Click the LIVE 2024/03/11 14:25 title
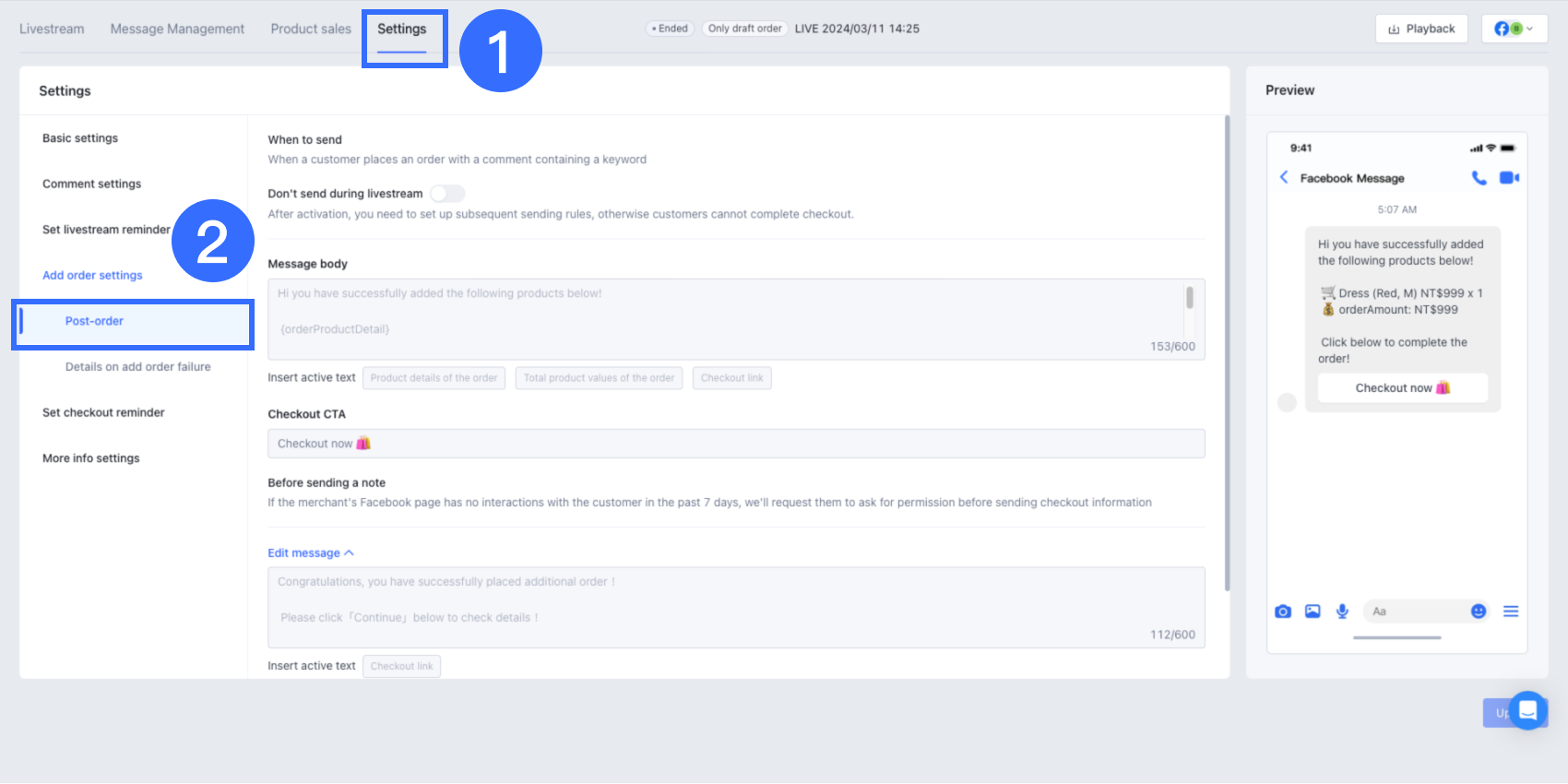1568x784 pixels. (x=857, y=29)
